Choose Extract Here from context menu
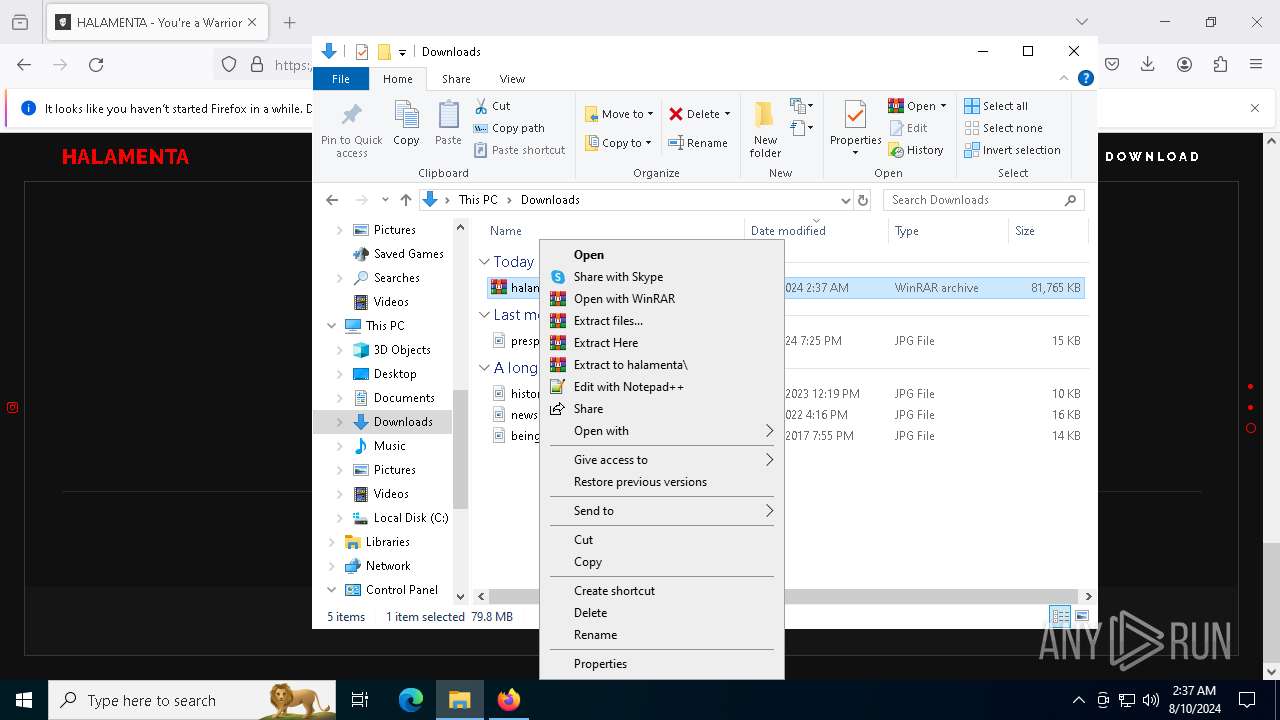This screenshot has height=720, width=1280. [x=662, y=343]
